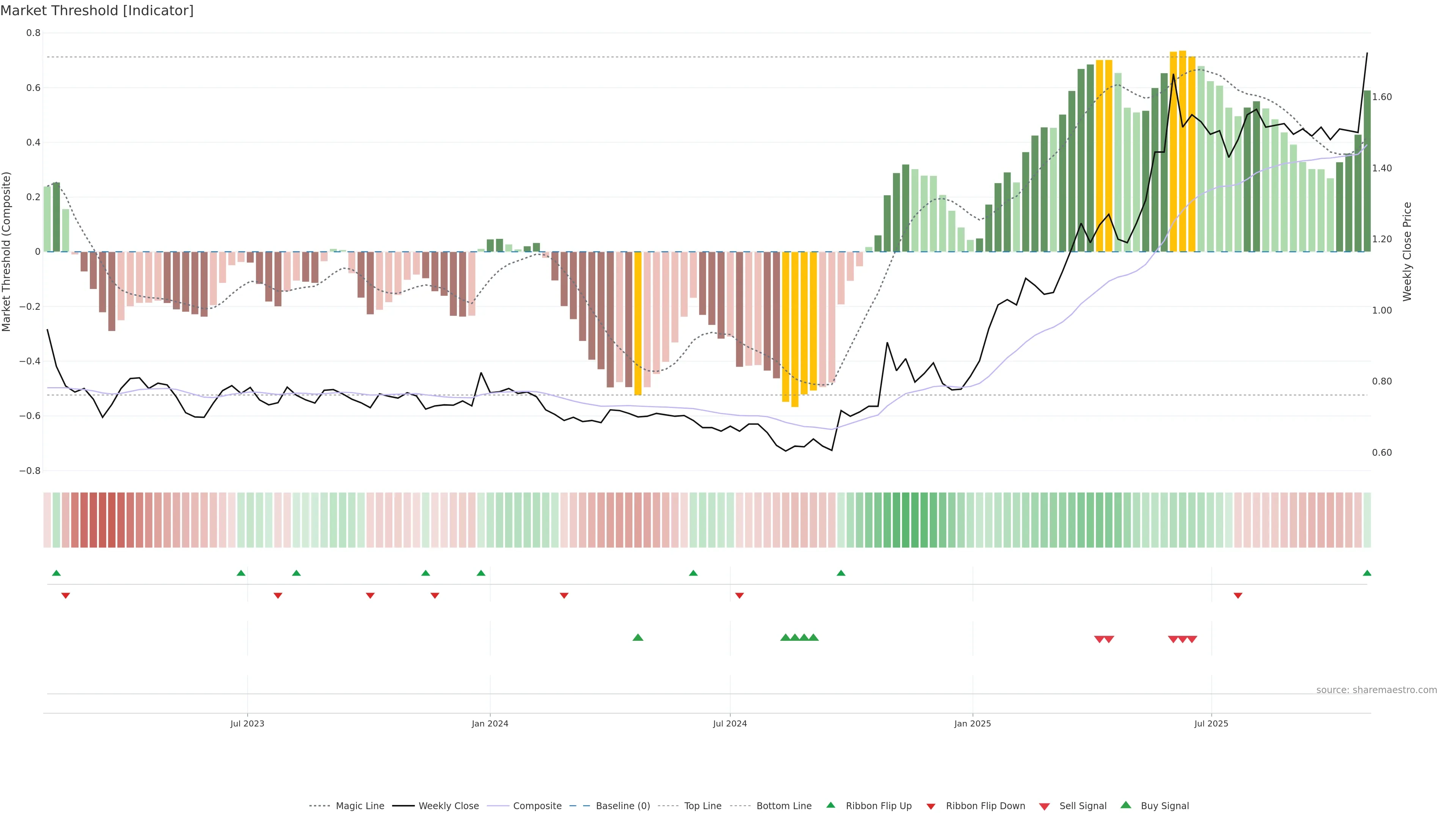The width and height of the screenshot is (1456, 819).
Task: Click the leftmost green ribbon flip up triangle
Action: pos(56,573)
